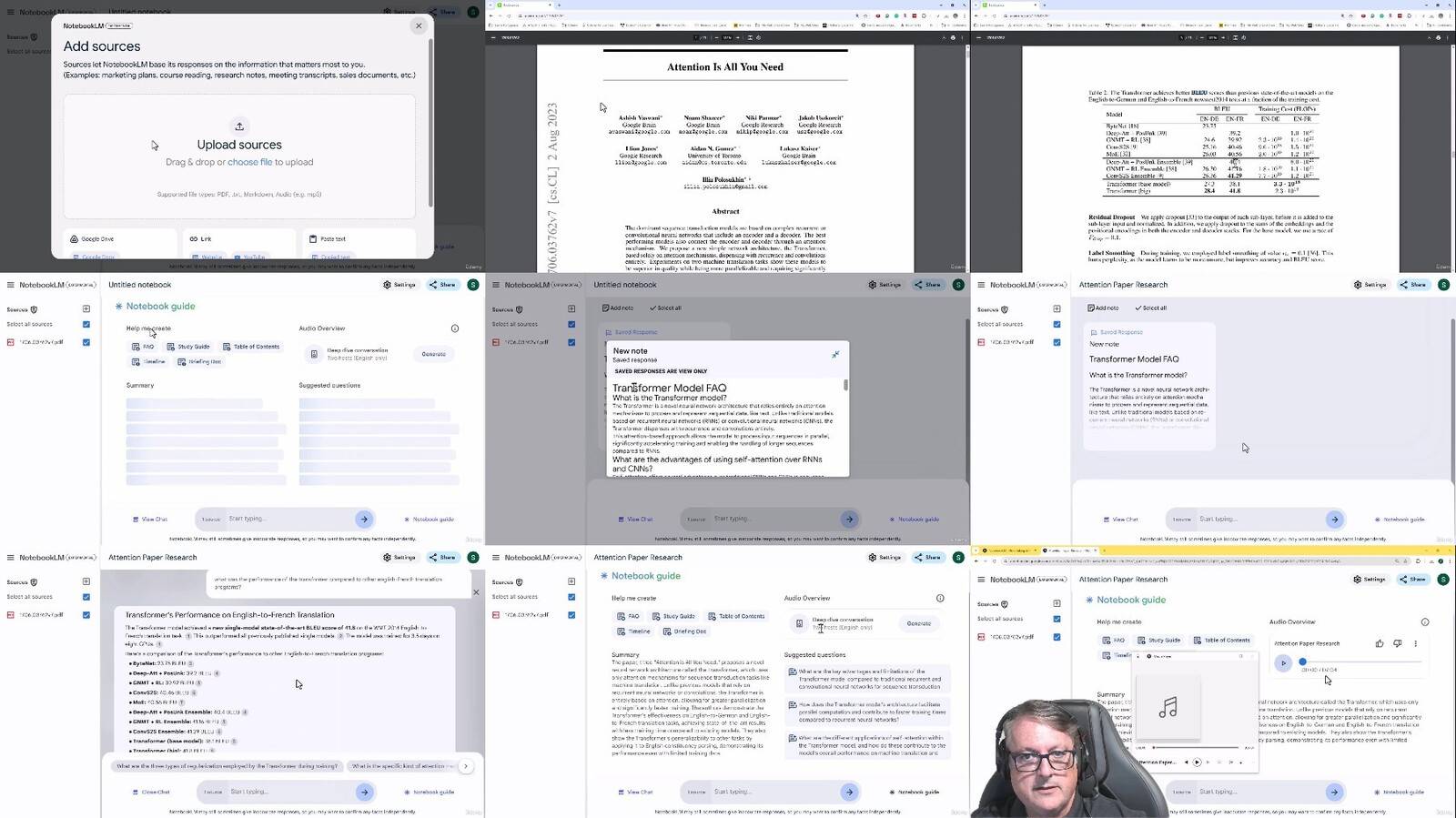The width and height of the screenshot is (1456, 818).
Task: Click add-source plus icon in loading-summary notebook panel
Action: click(x=86, y=309)
